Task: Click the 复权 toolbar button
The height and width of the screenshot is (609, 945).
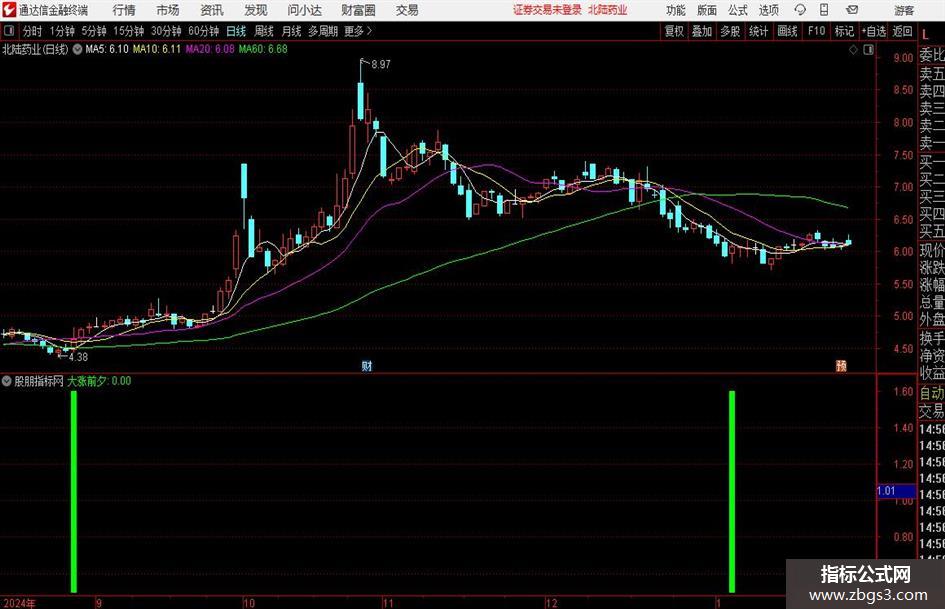Action: 674,31
